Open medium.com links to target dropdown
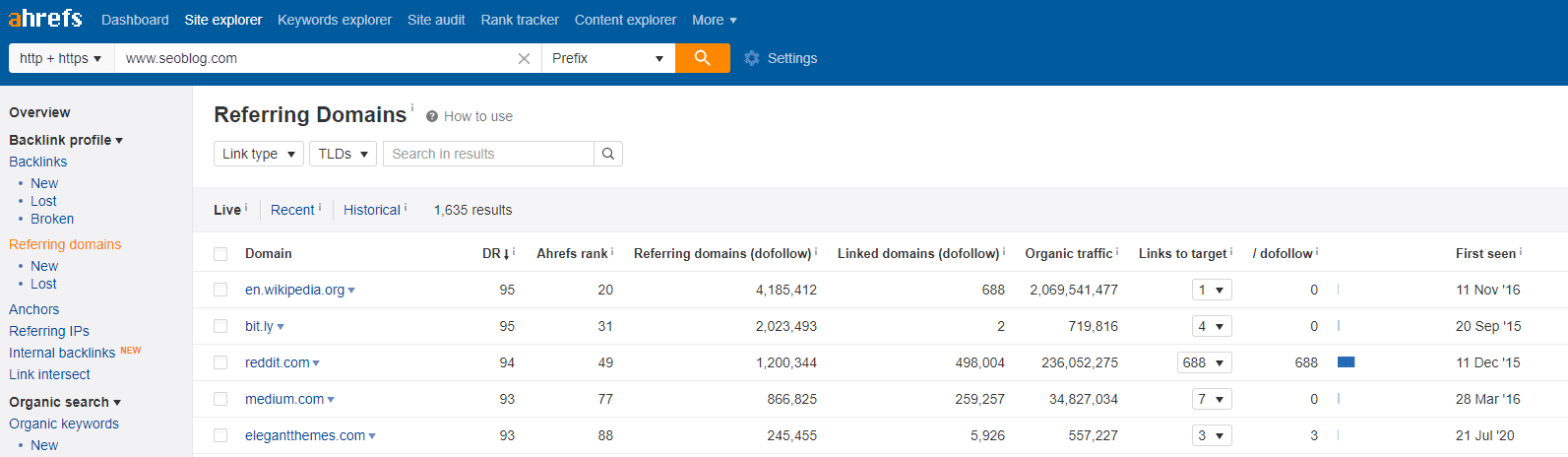1568x457 pixels. [x=1212, y=400]
